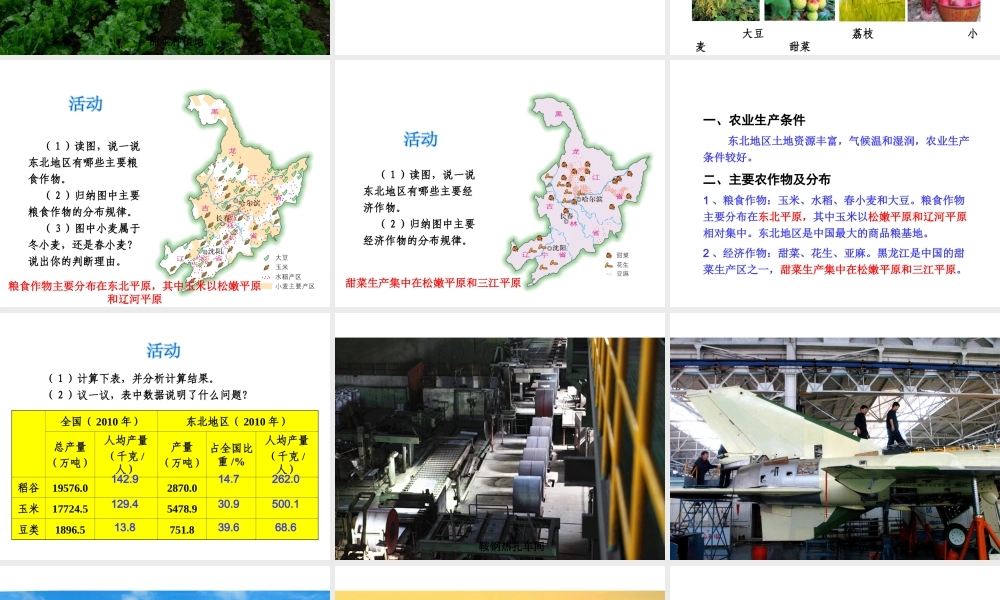The width and height of the screenshot is (1000, 600).
Task: Click the 活动 heading on grain crops slide
Action: point(85,104)
